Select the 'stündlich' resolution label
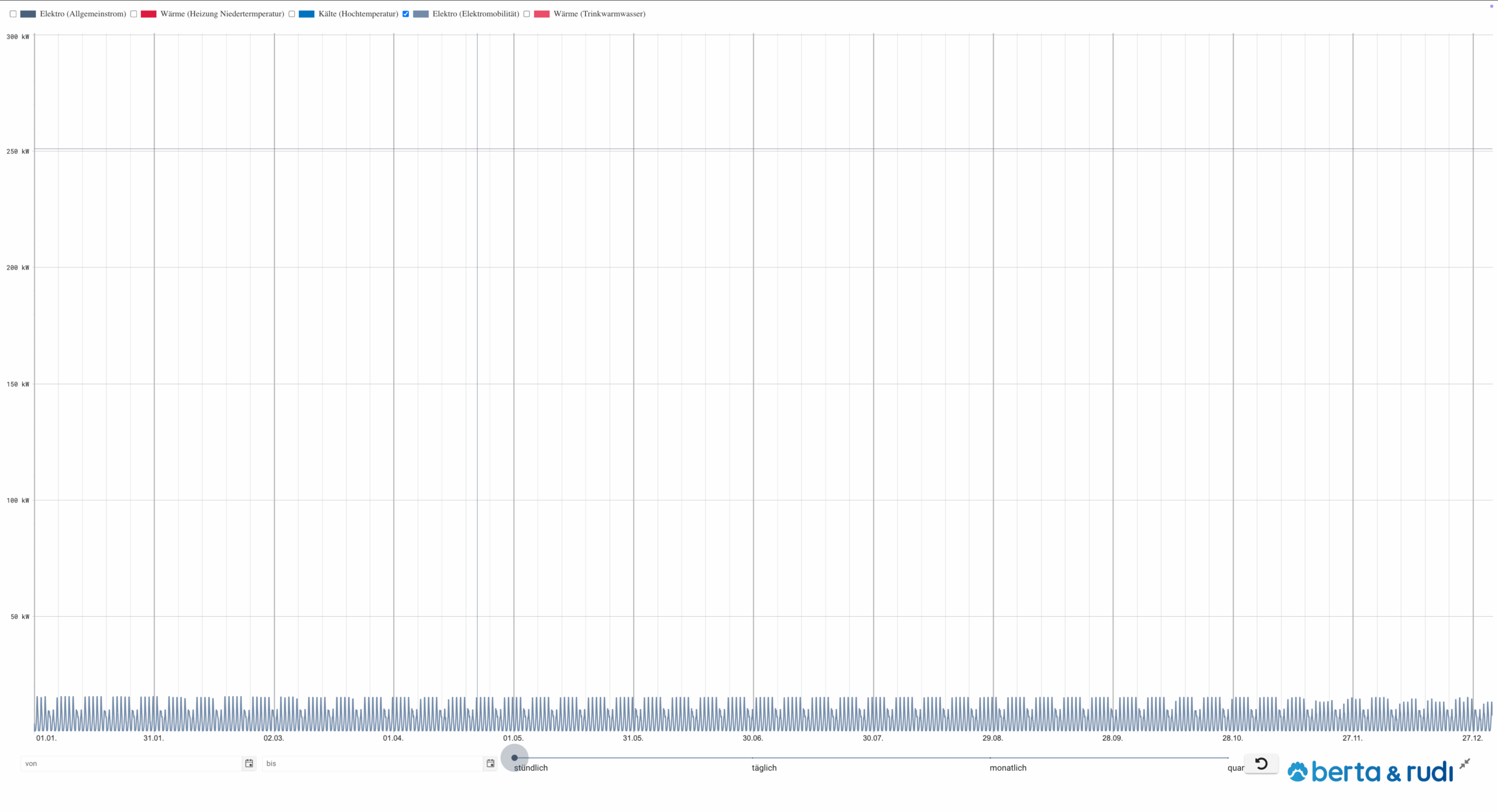The image size is (1498, 812). (531, 768)
